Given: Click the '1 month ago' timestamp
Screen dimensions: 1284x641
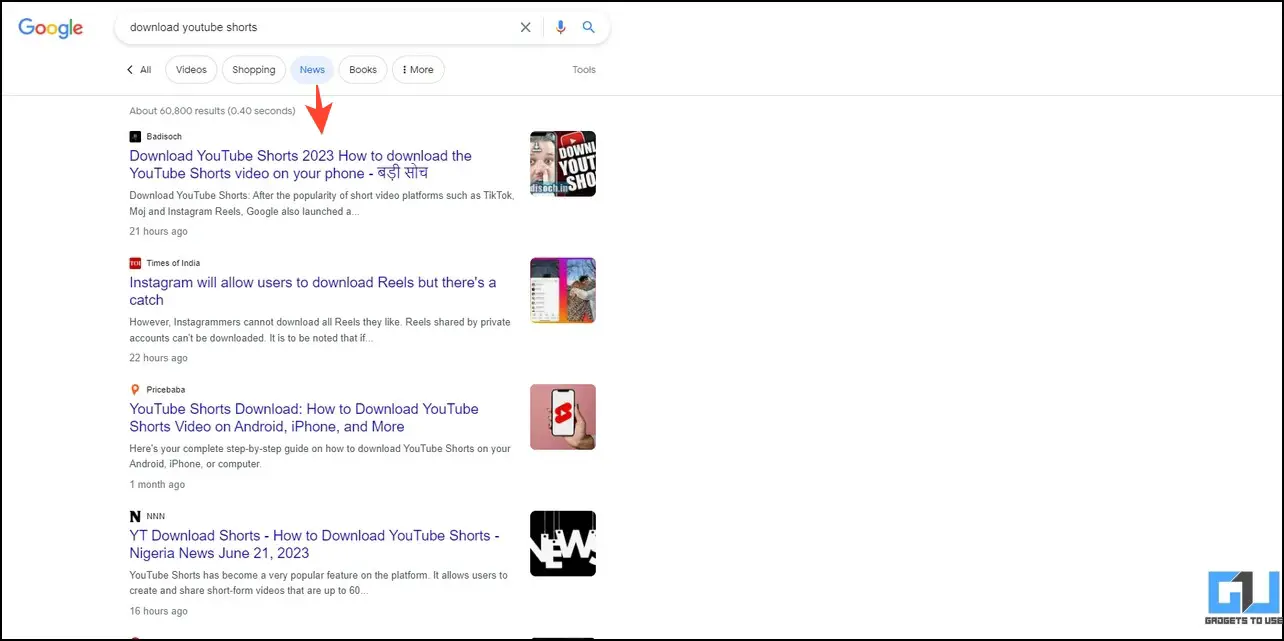Looking at the screenshot, I should [x=157, y=485].
